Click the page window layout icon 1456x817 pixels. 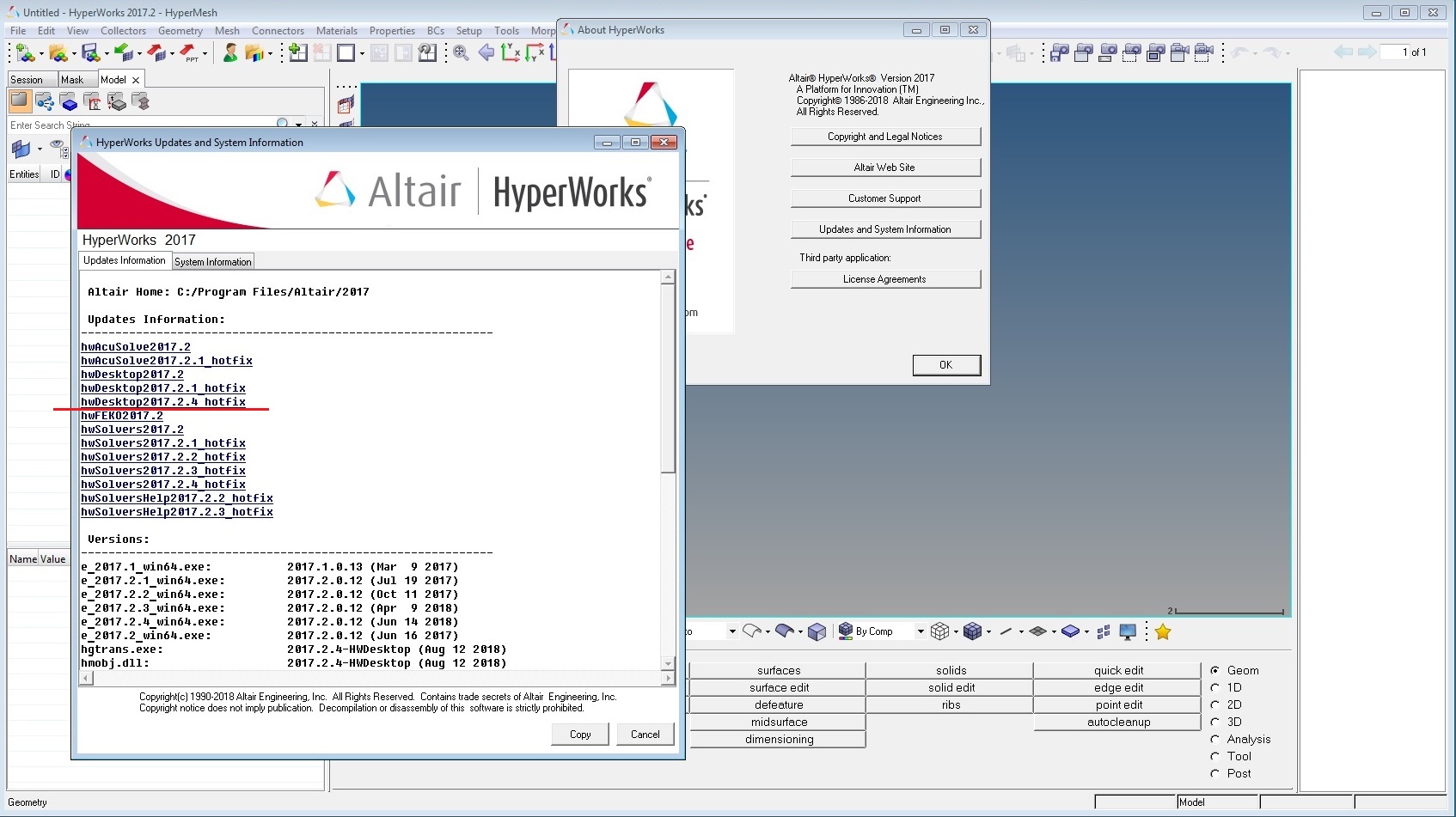coord(346,53)
